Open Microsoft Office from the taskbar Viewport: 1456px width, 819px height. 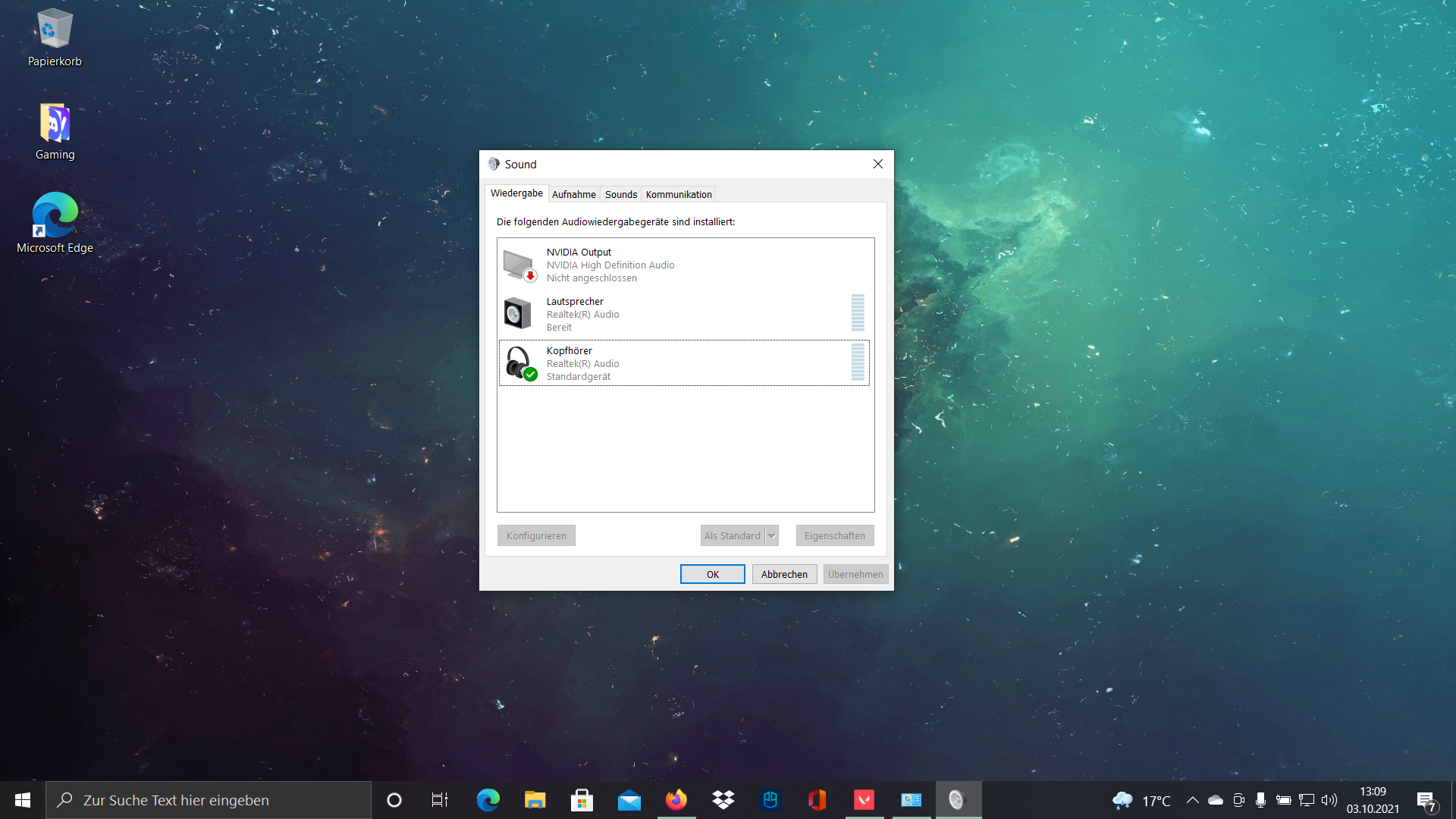coord(817,800)
